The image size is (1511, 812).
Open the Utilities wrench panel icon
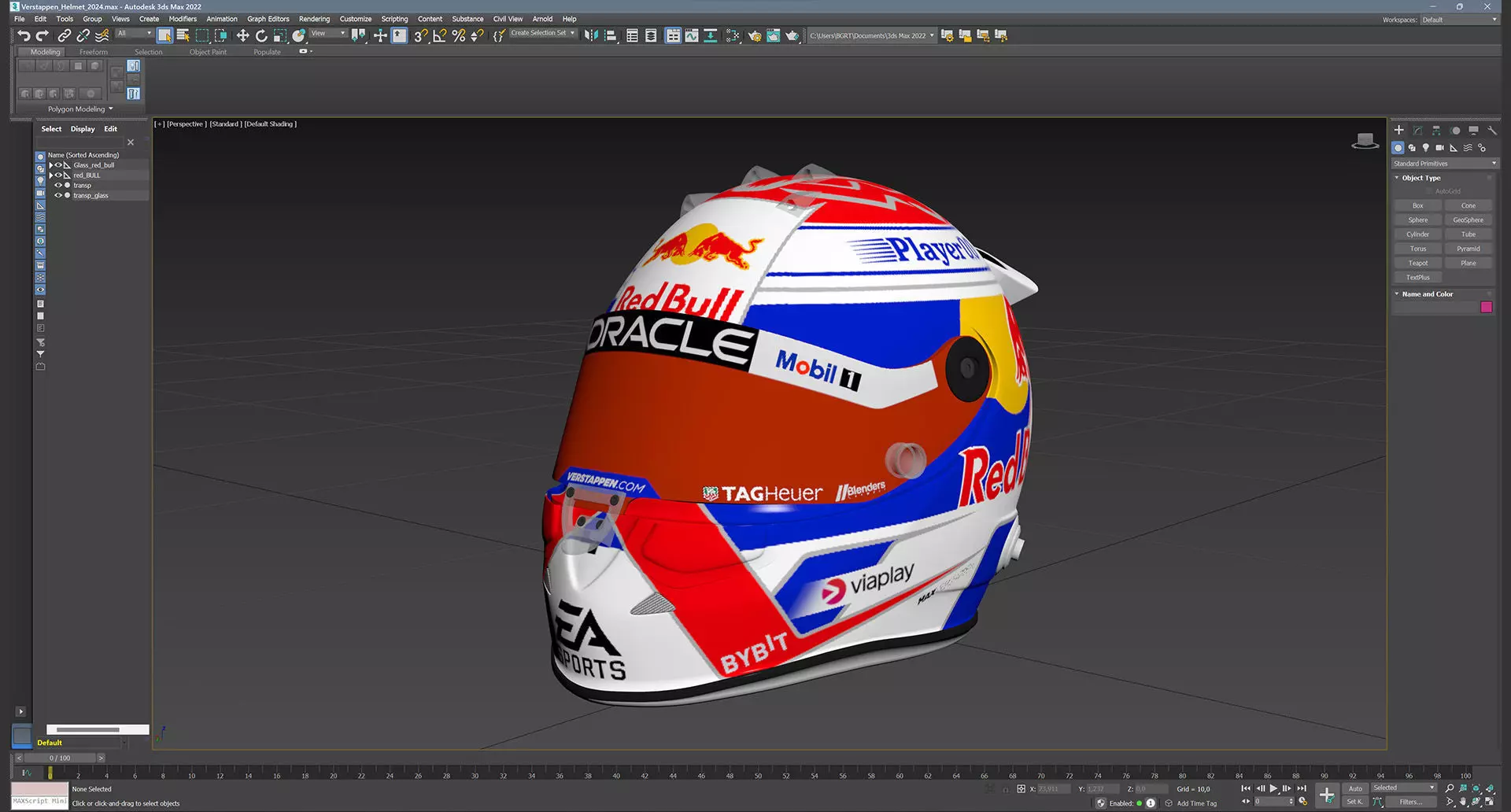coord(1492,131)
